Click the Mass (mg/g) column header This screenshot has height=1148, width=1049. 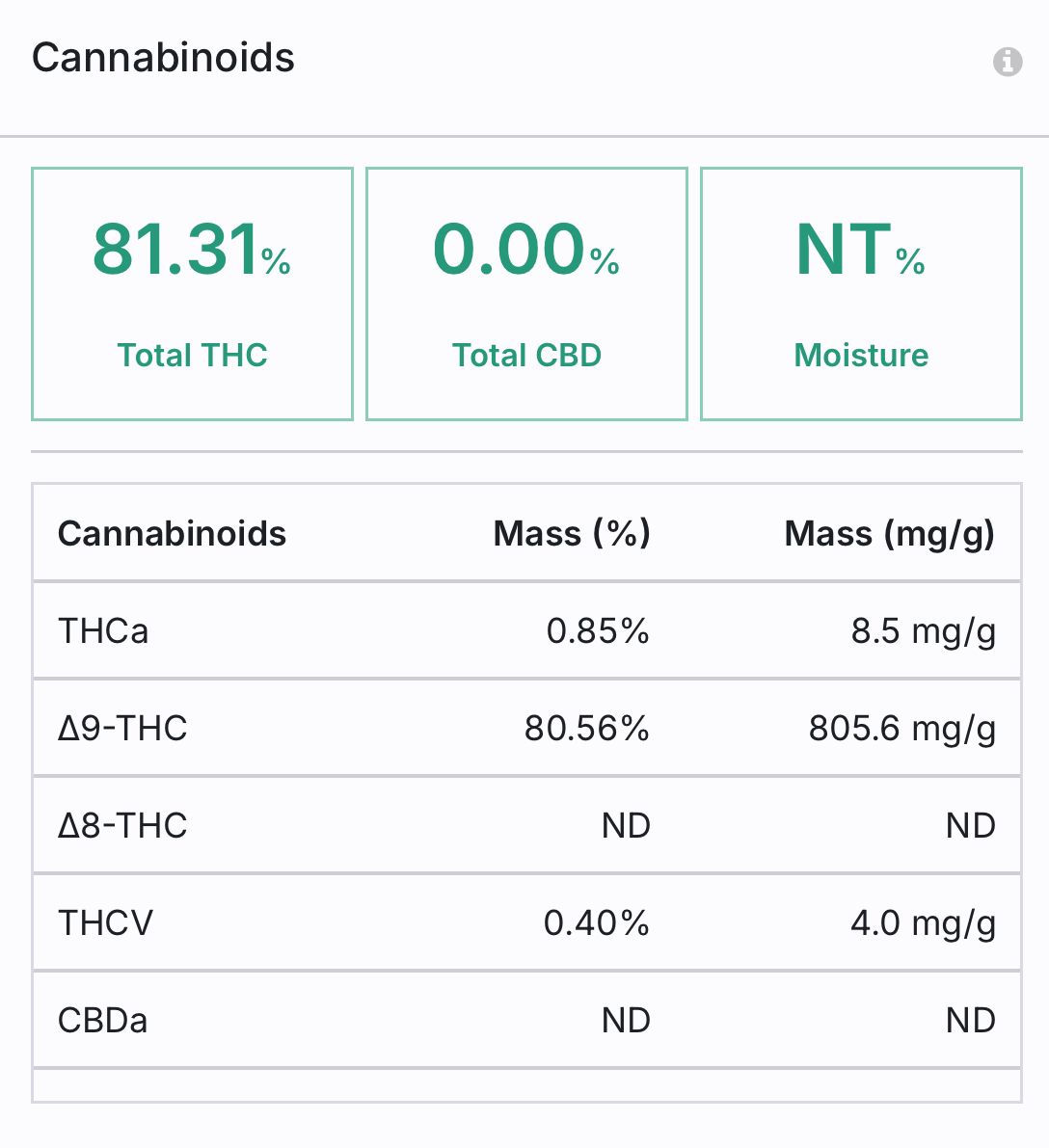[x=889, y=534]
